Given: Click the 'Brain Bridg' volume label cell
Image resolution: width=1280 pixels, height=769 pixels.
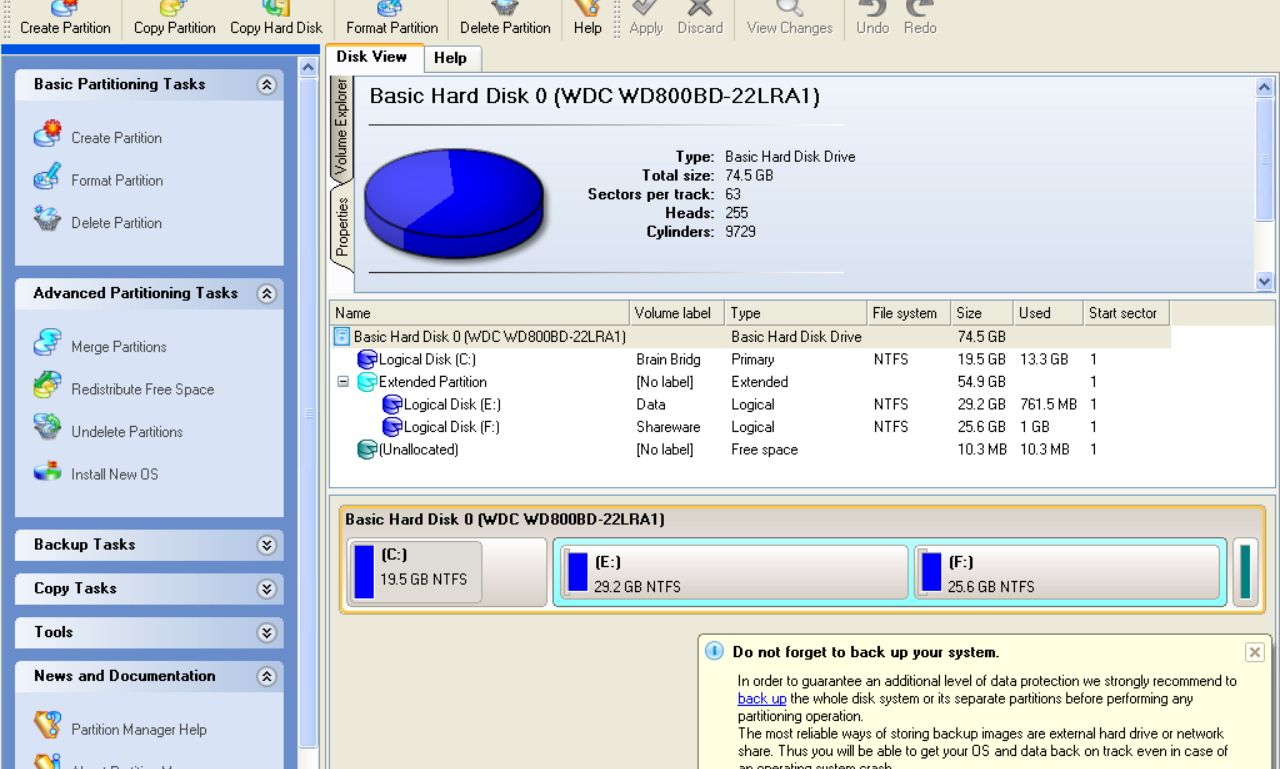Looking at the screenshot, I should [668, 360].
